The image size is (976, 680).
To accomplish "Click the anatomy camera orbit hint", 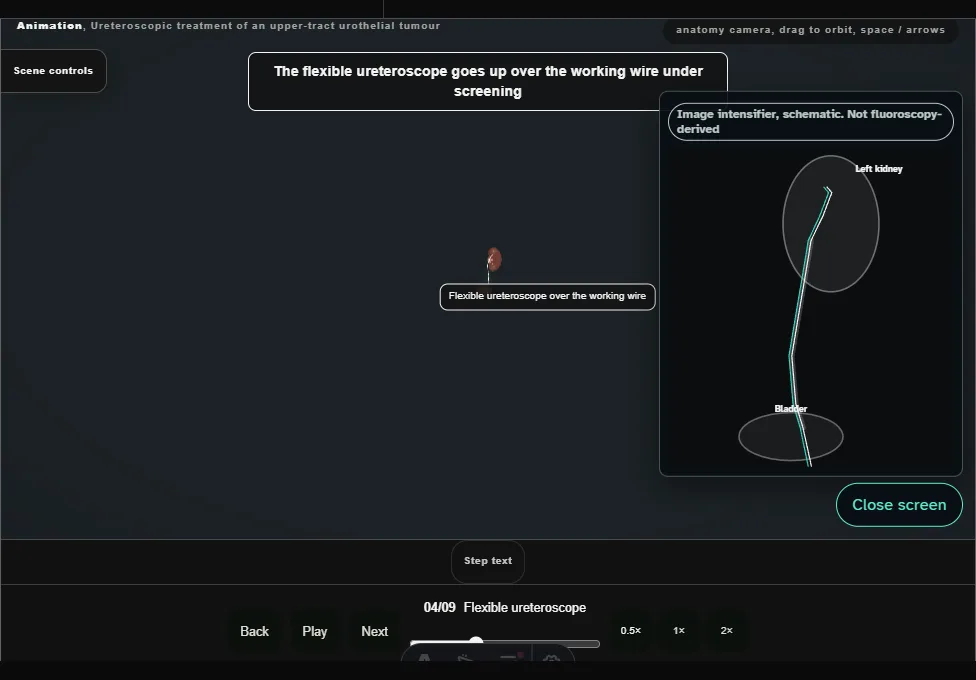I will point(810,30).
